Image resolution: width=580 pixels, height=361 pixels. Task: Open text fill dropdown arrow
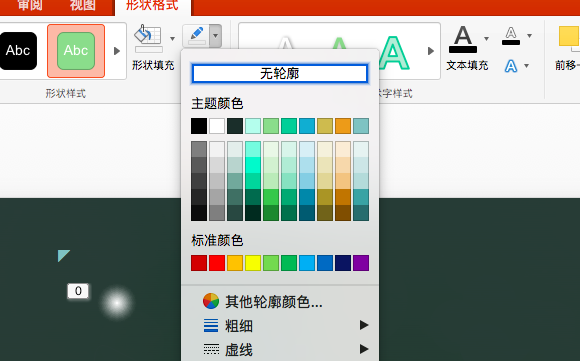486,38
